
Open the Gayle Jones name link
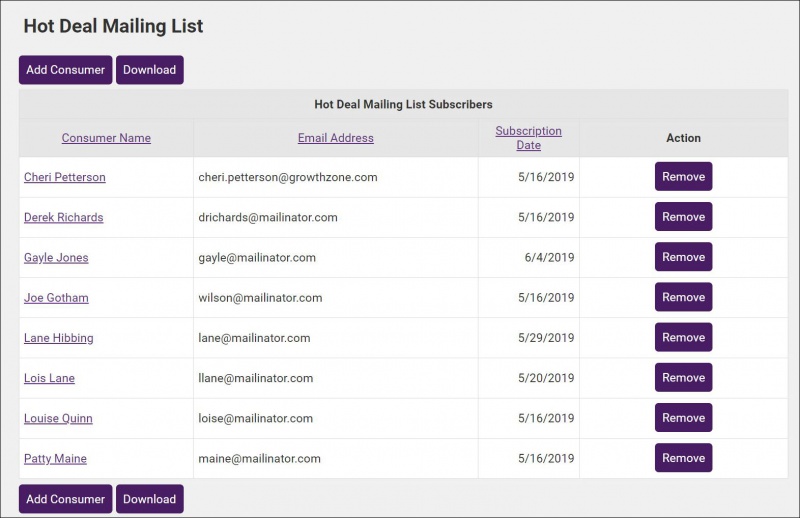56,257
